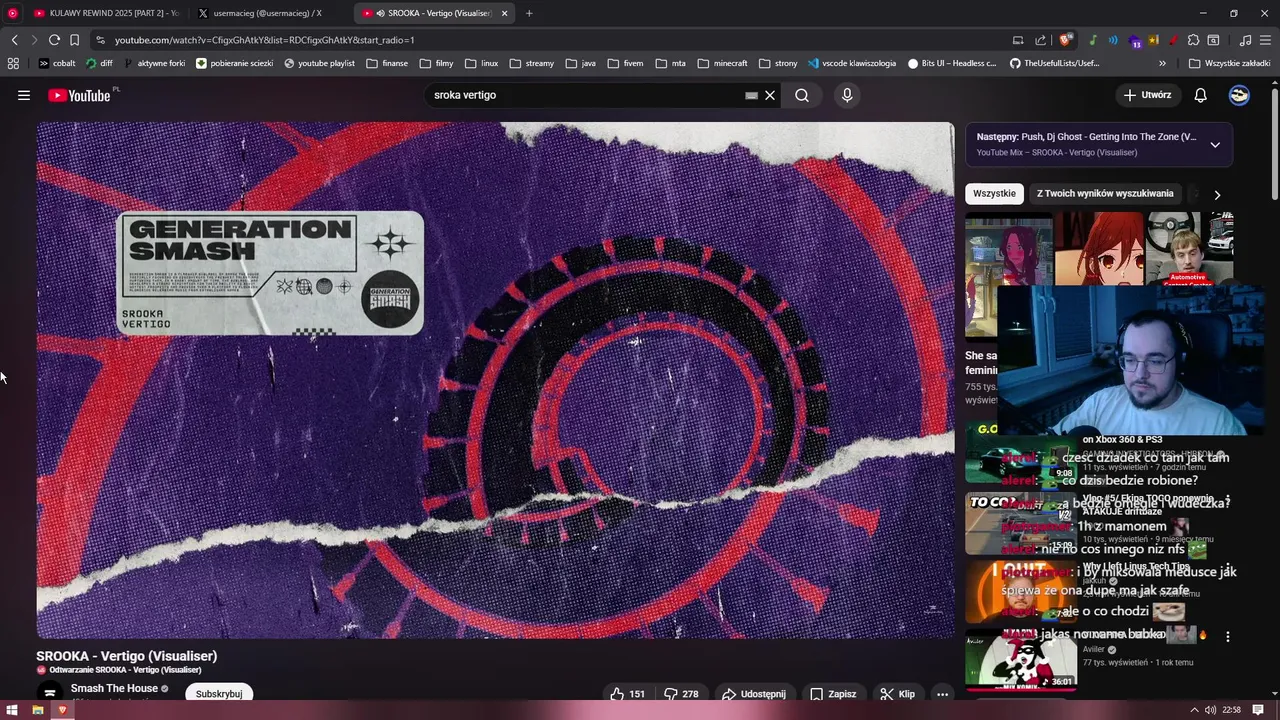Open the on-screen keyboard in the search box
Image resolution: width=1280 pixels, height=720 pixels.
pyautogui.click(x=751, y=95)
